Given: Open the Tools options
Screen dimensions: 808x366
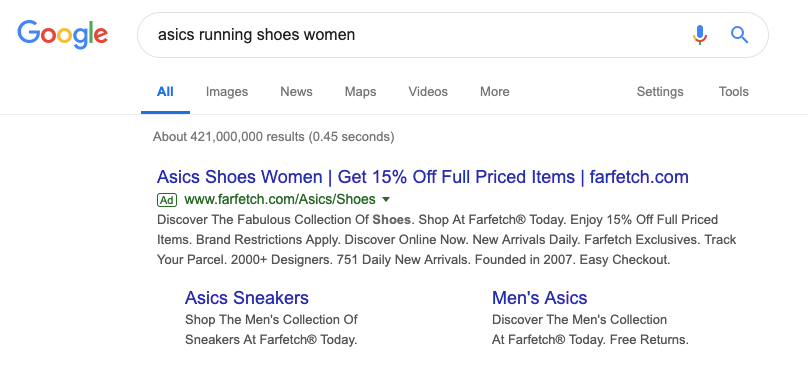Looking at the screenshot, I should pos(733,92).
